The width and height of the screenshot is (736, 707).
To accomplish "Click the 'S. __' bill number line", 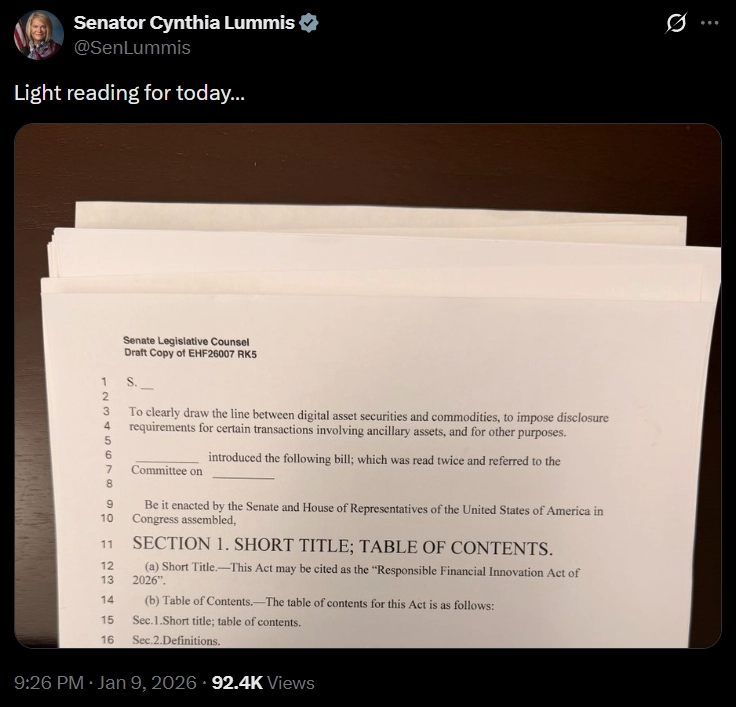I will [140, 383].
